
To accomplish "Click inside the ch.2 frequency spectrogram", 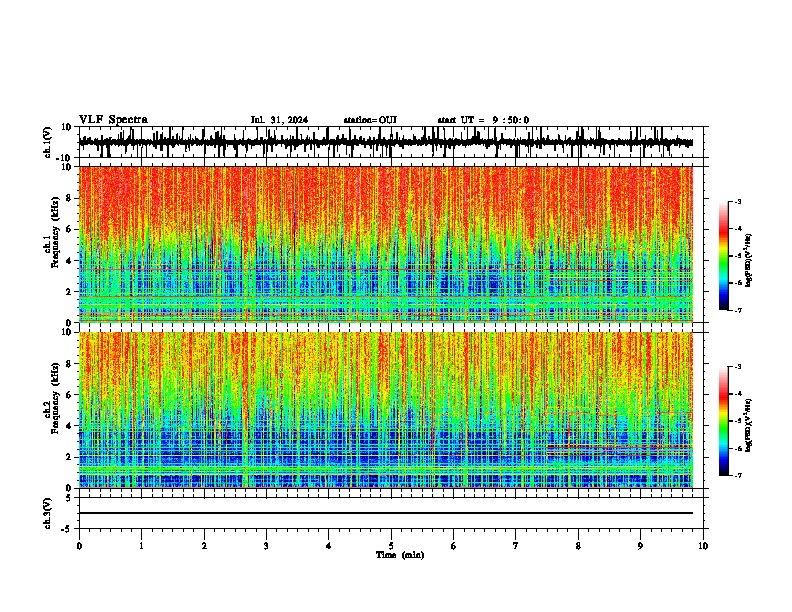I will point(386,410).
